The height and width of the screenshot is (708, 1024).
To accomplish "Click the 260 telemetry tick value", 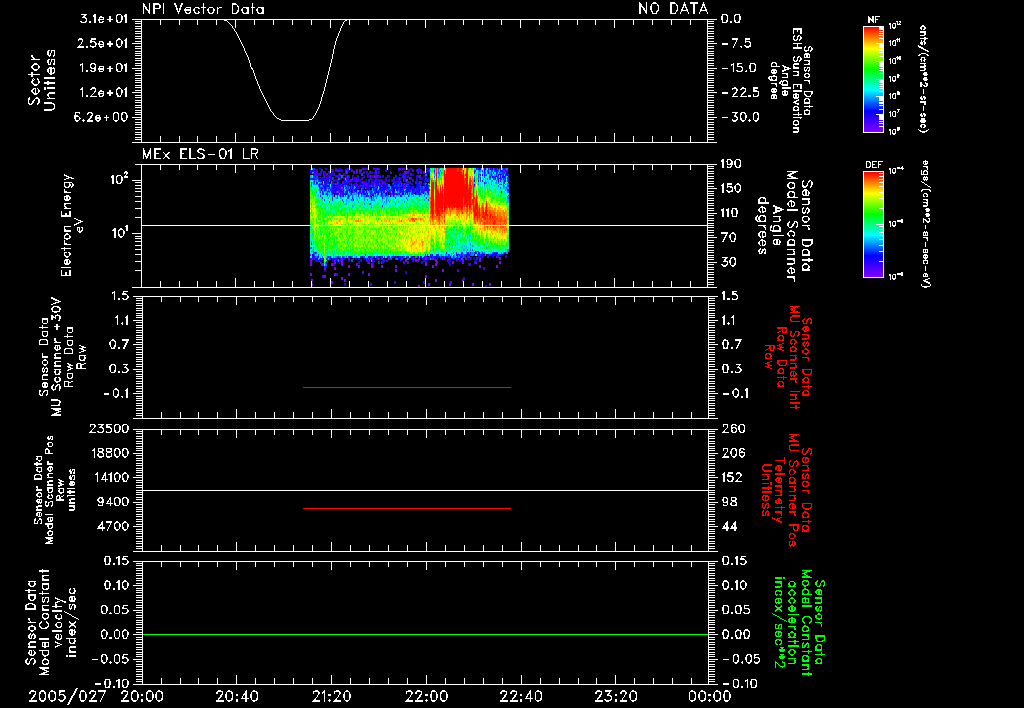I will point(732,429).
